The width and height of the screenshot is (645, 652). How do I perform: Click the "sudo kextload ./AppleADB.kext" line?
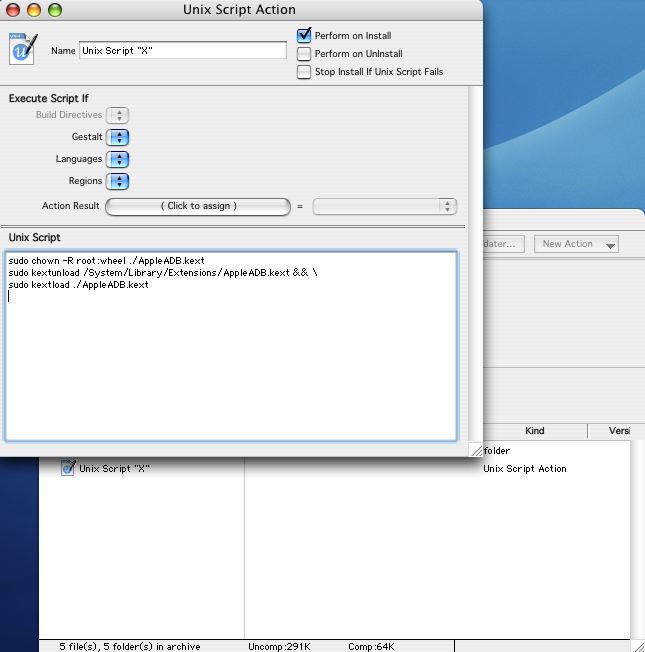pyautogui.click(x=79, y=285)
